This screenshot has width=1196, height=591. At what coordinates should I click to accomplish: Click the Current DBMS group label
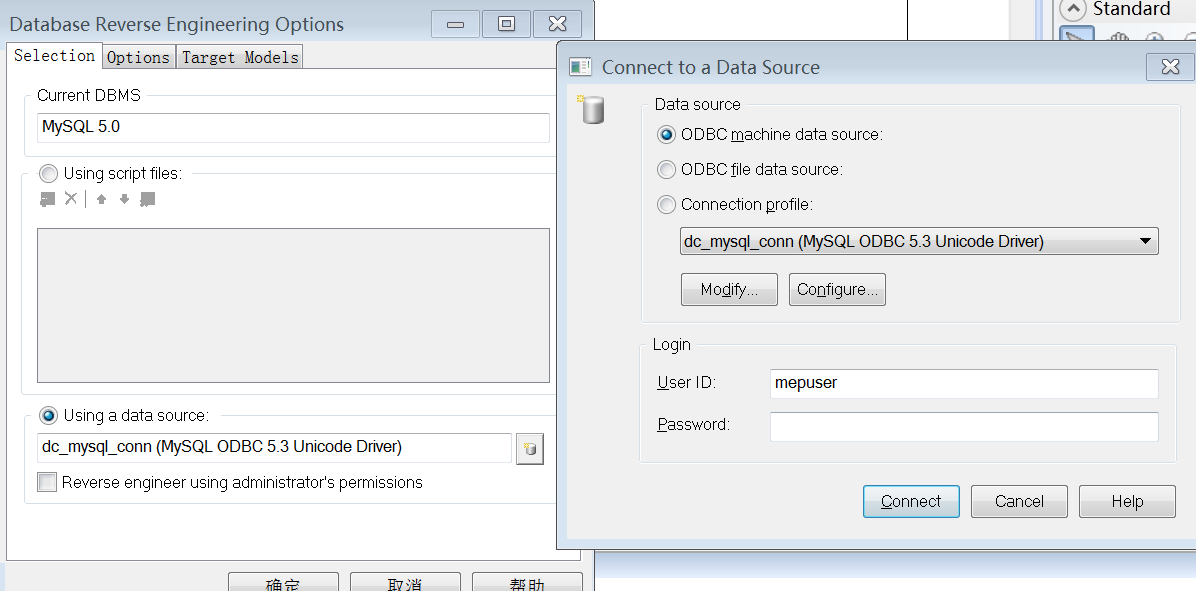[x=88, y=96]
